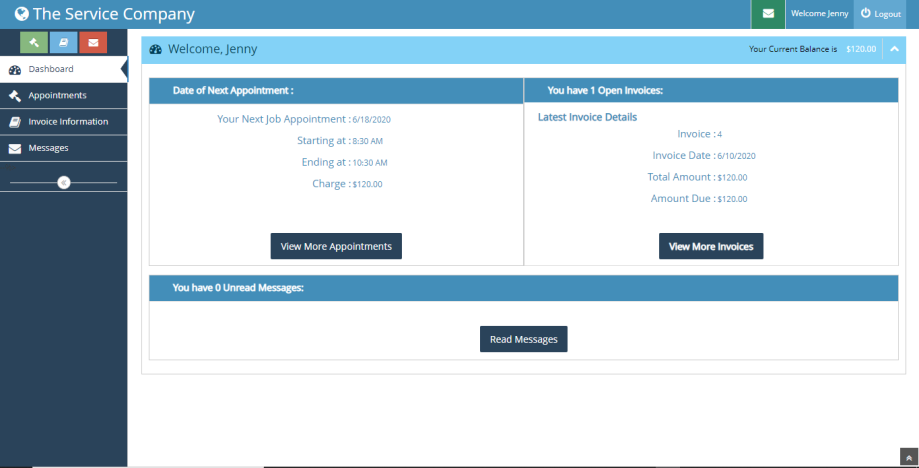Collapse the Welcome panel with the chevron
Viewport: 919px width, 468px height.
coord(894,49)
